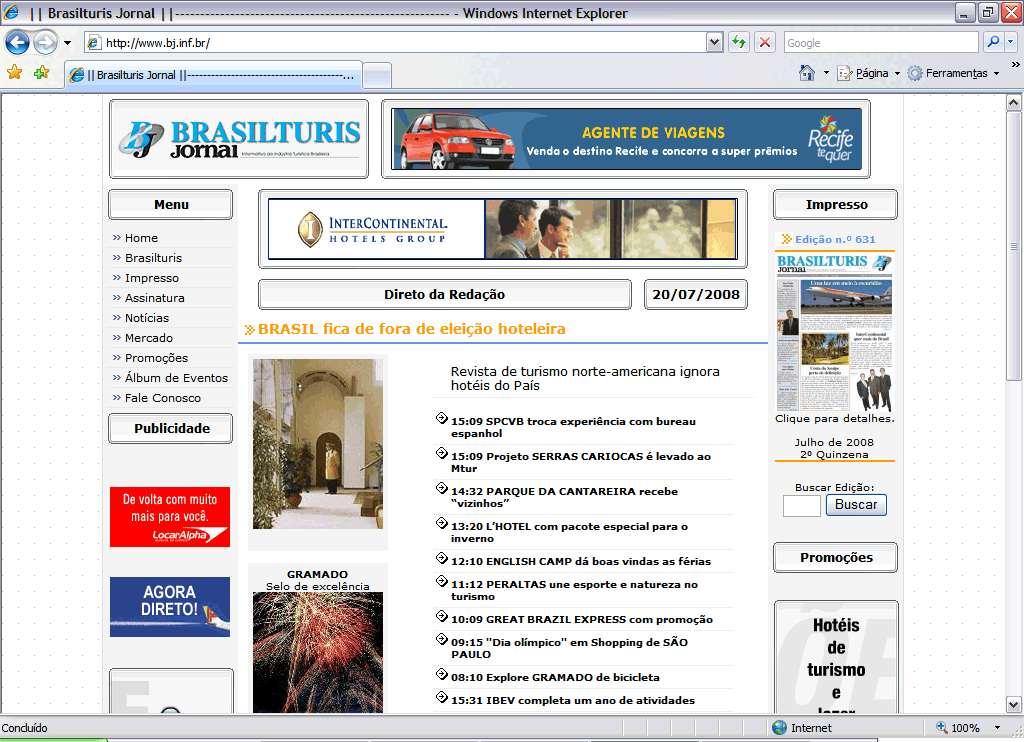Screen dimensions: 1024x742
Task: Click the browser Back arrow button
Action: tap(18, 43)
